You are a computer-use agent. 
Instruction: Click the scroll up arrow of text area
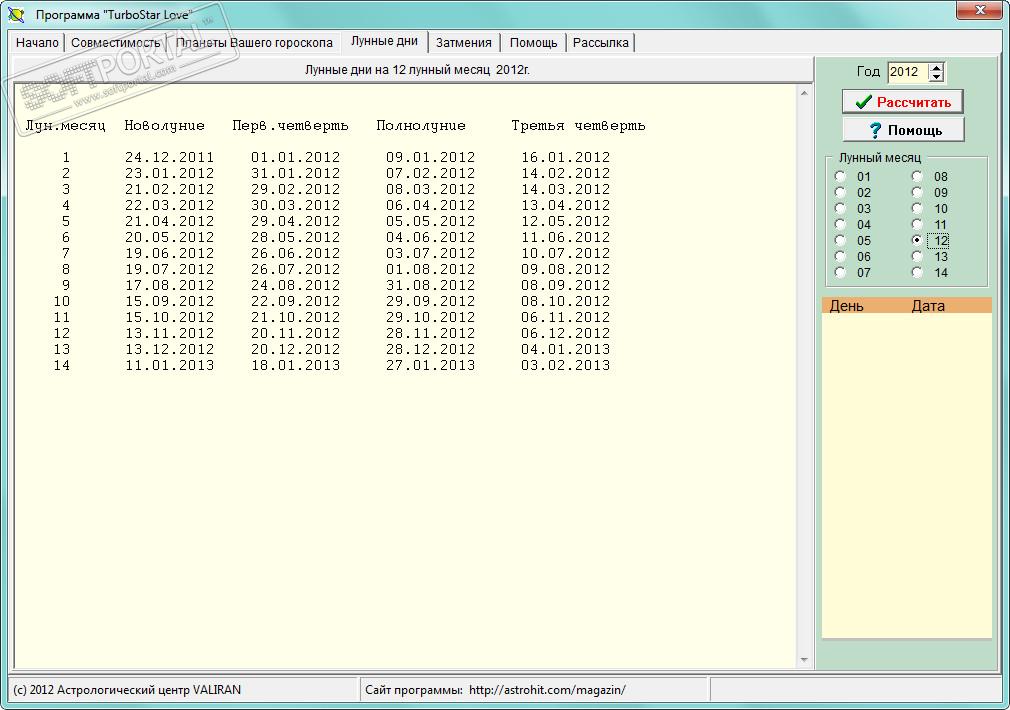pos(804,93)
